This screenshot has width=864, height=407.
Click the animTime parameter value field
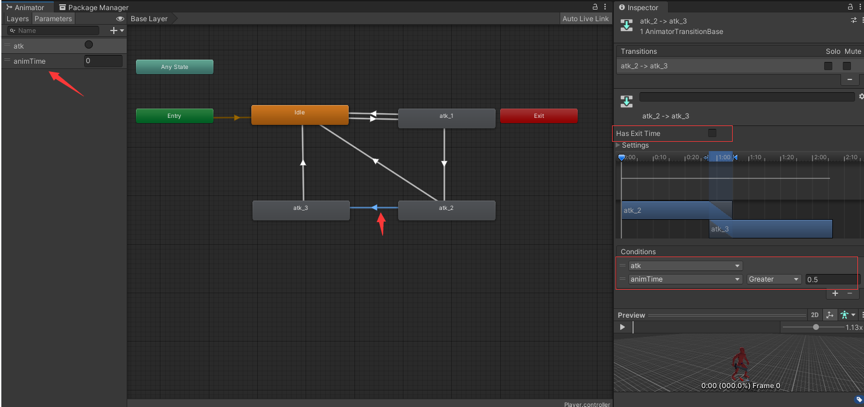coord(104,61)
